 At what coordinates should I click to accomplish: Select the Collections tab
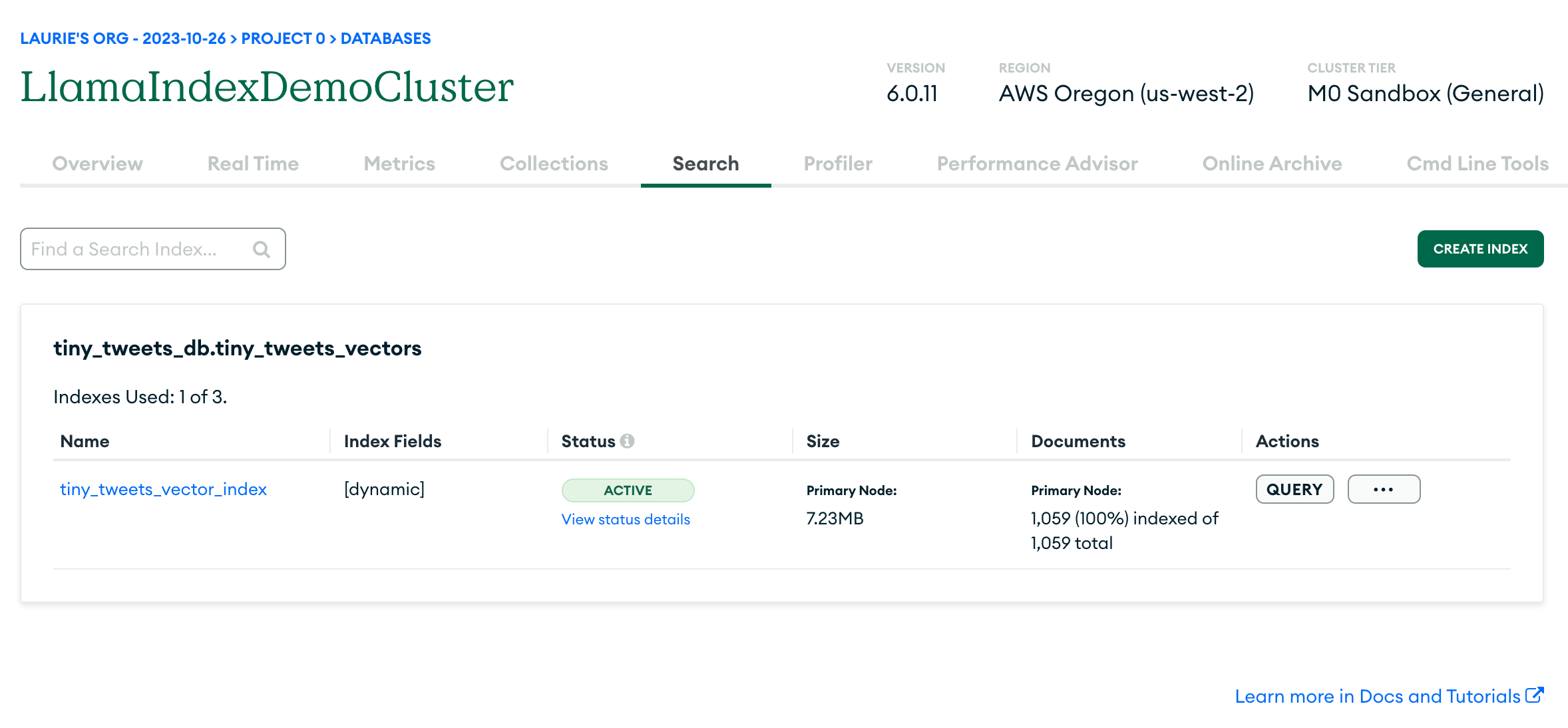pyautogui.click(x=554, y=164)
